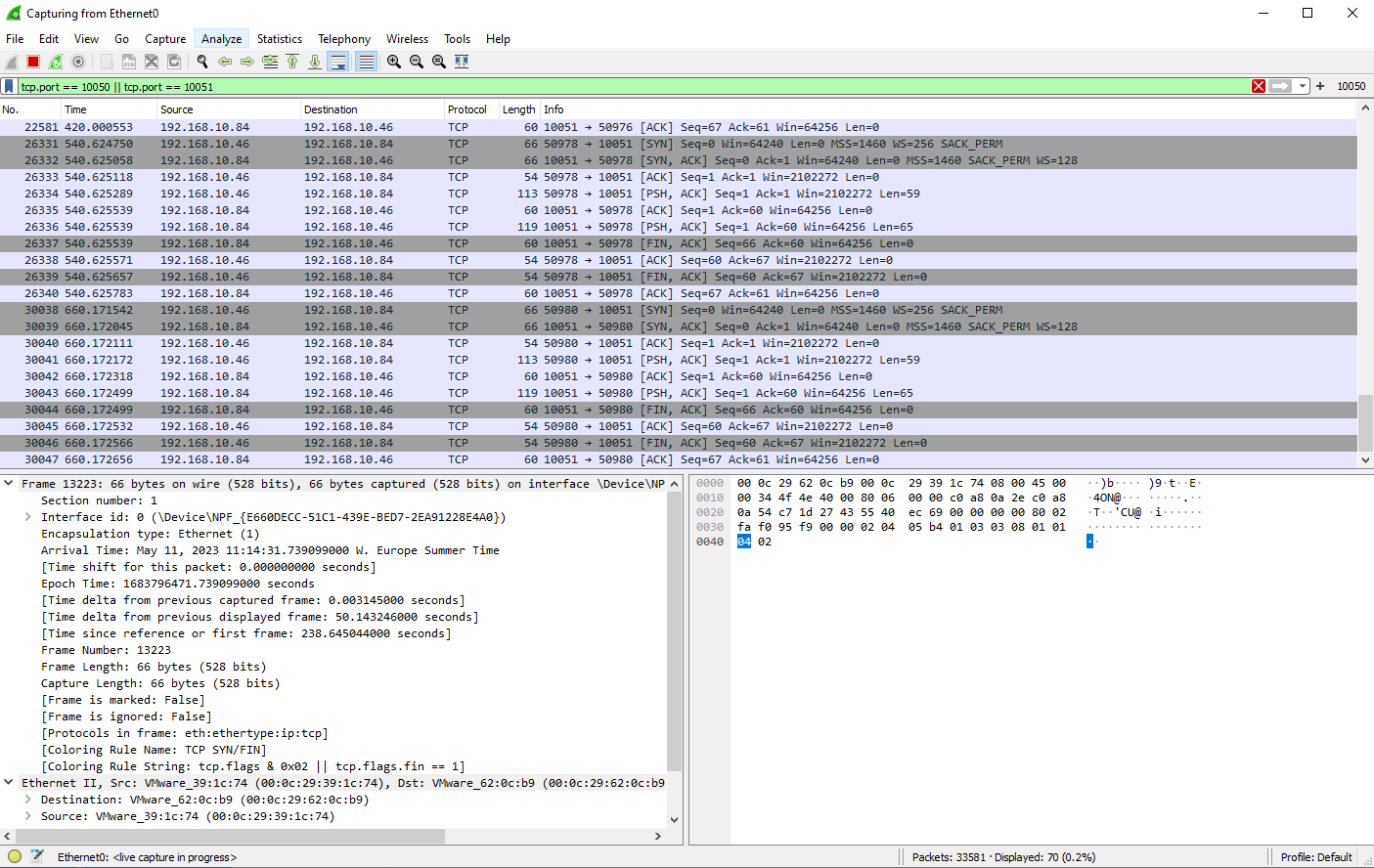Apply the 10050 filter button
This screenshot has height=868, width=1374.
(1351, 86)
